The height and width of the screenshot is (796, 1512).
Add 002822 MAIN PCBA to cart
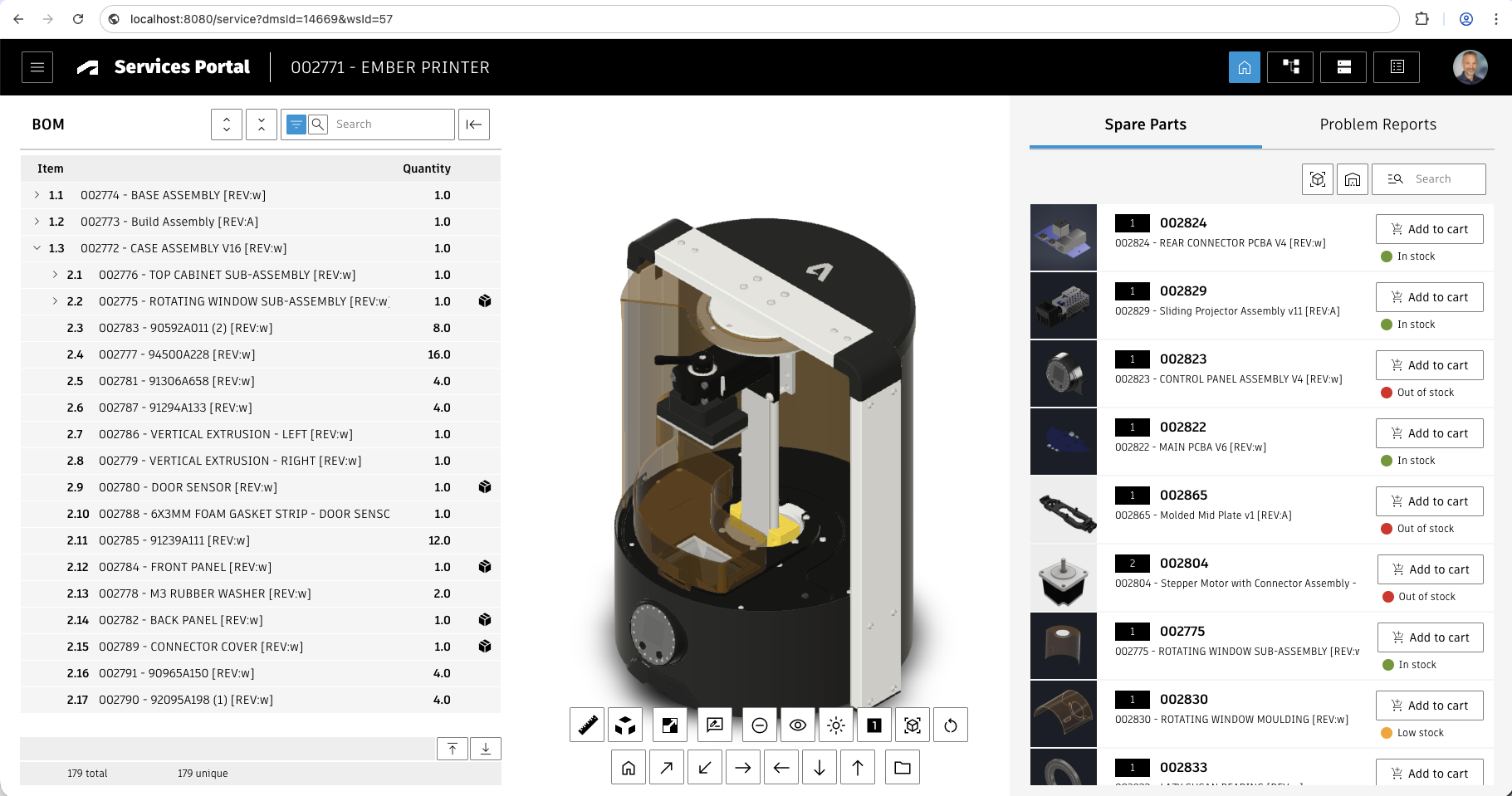click(1429, 433)
